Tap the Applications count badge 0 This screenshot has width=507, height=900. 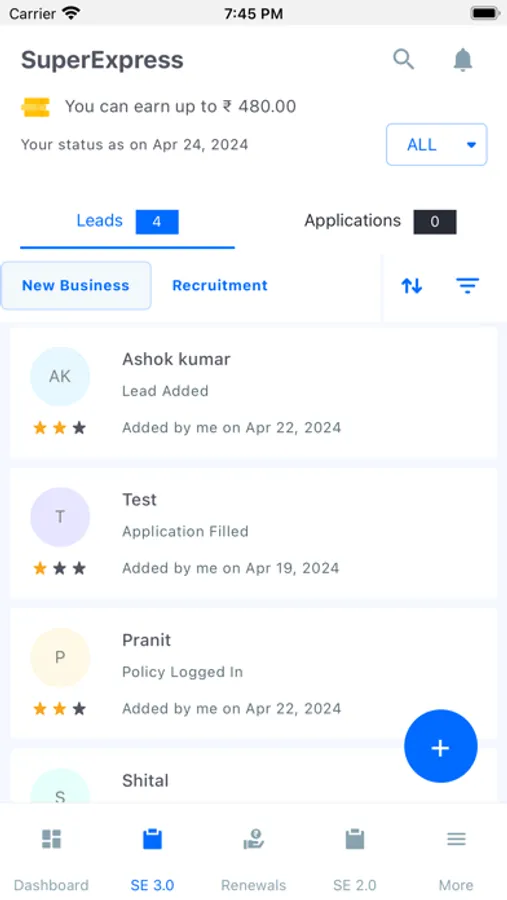pos(435,222)
